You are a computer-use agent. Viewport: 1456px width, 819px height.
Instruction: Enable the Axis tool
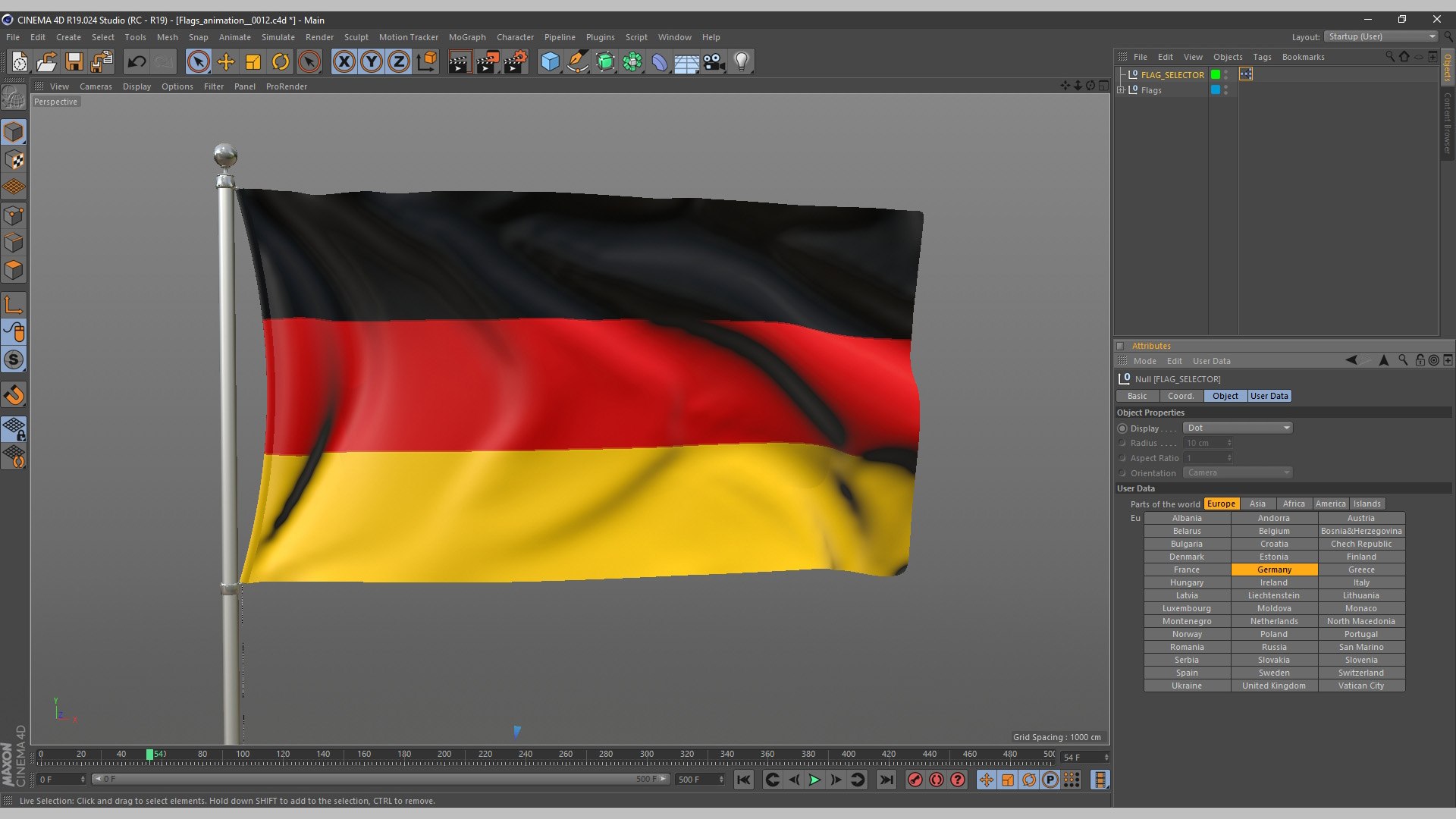click(x=14, y=305)
